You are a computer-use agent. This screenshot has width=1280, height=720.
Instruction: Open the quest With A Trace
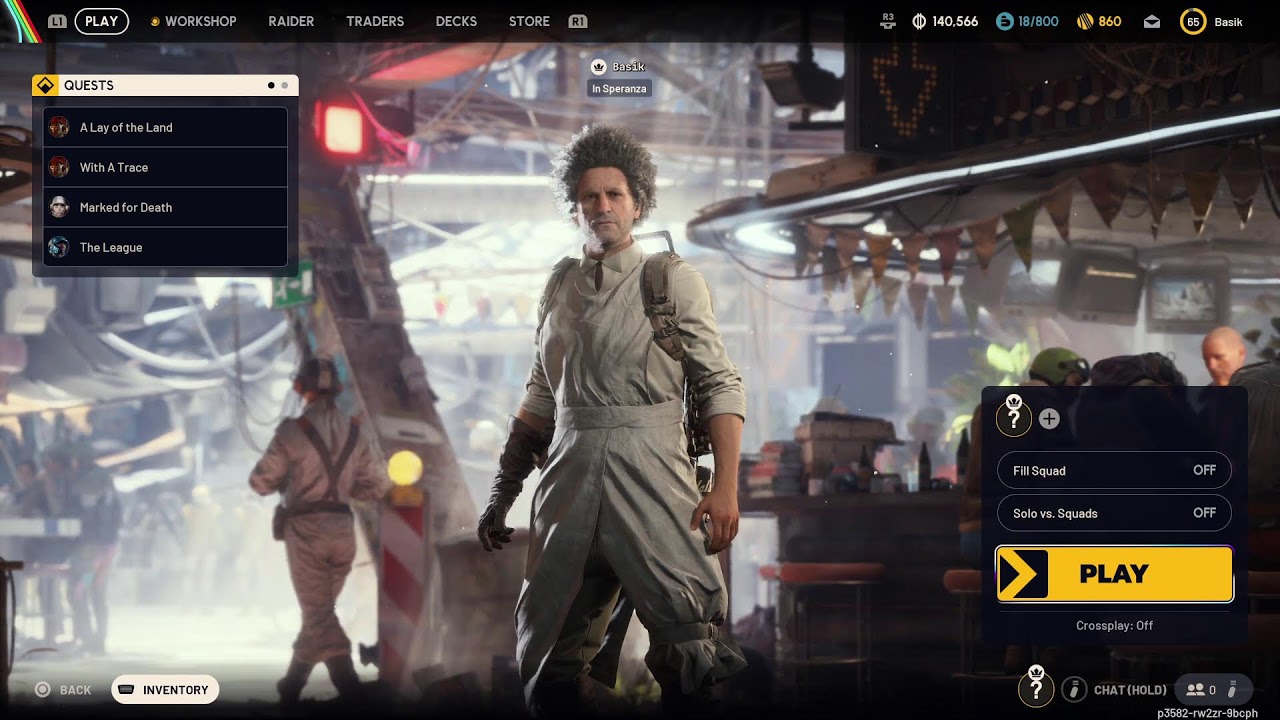point(166,167)
